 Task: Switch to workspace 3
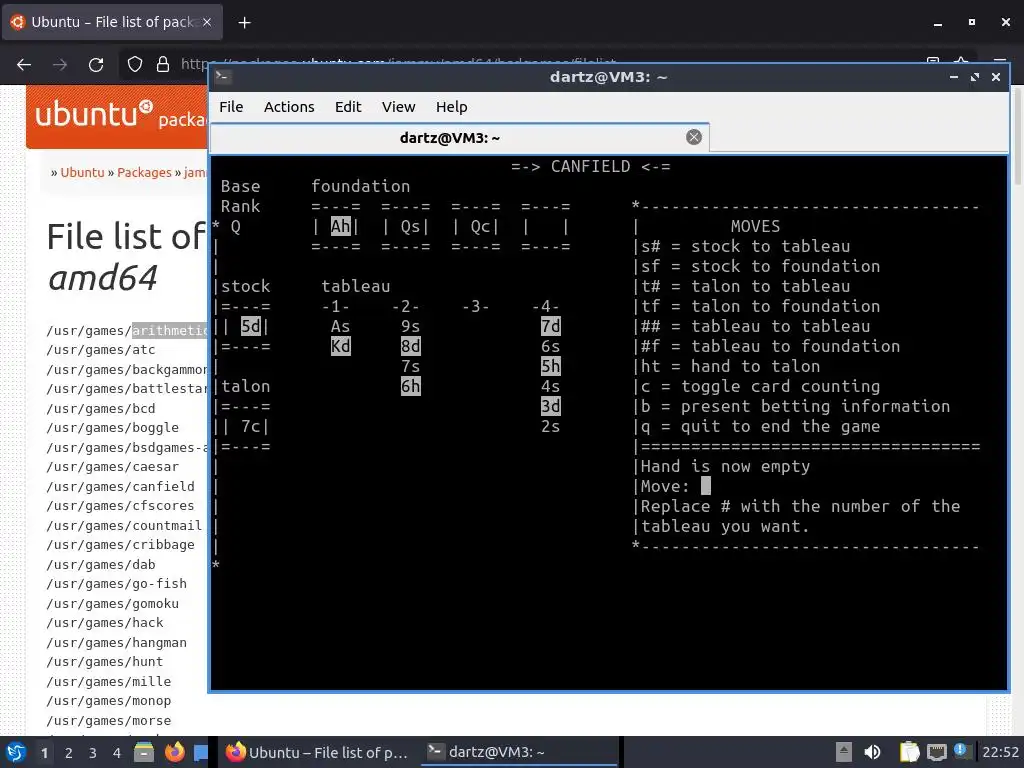pos(93,753)
